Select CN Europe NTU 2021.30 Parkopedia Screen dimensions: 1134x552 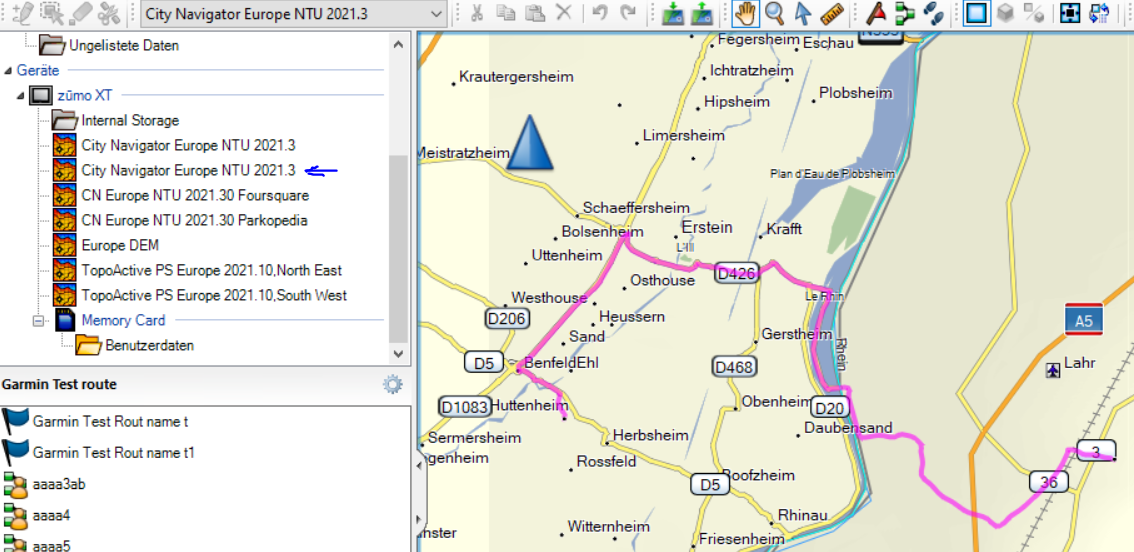click(195, 220)
